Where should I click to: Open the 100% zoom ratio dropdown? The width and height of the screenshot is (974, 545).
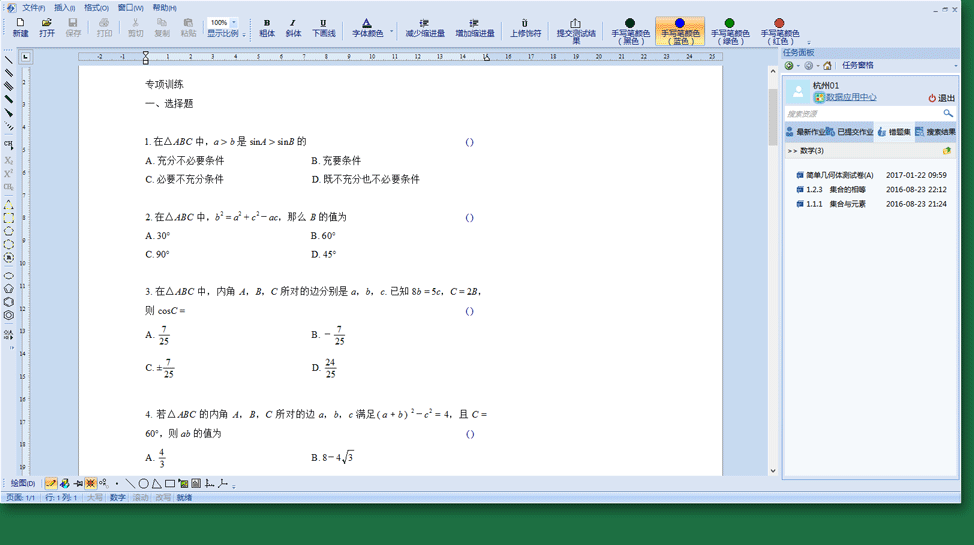tap(234, 22)
